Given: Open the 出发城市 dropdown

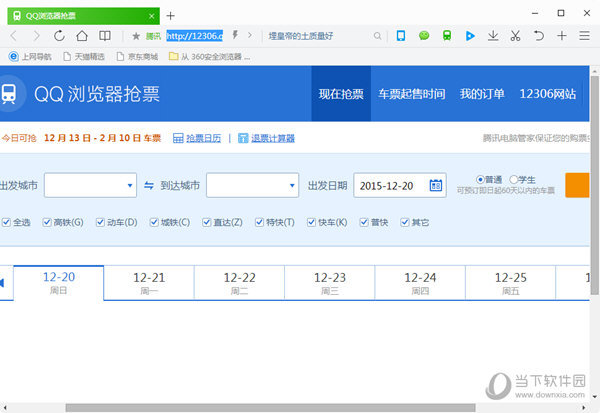Looking at the screenshot, I should click(x=90, y=185).
